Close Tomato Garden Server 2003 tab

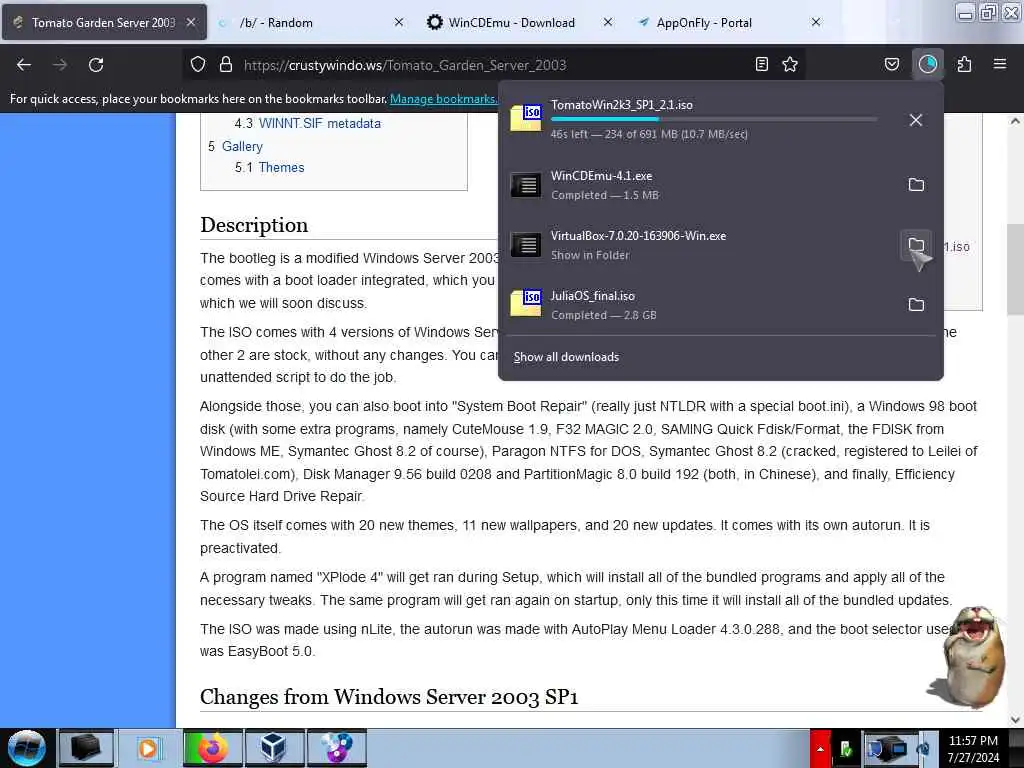pos(191,22)
